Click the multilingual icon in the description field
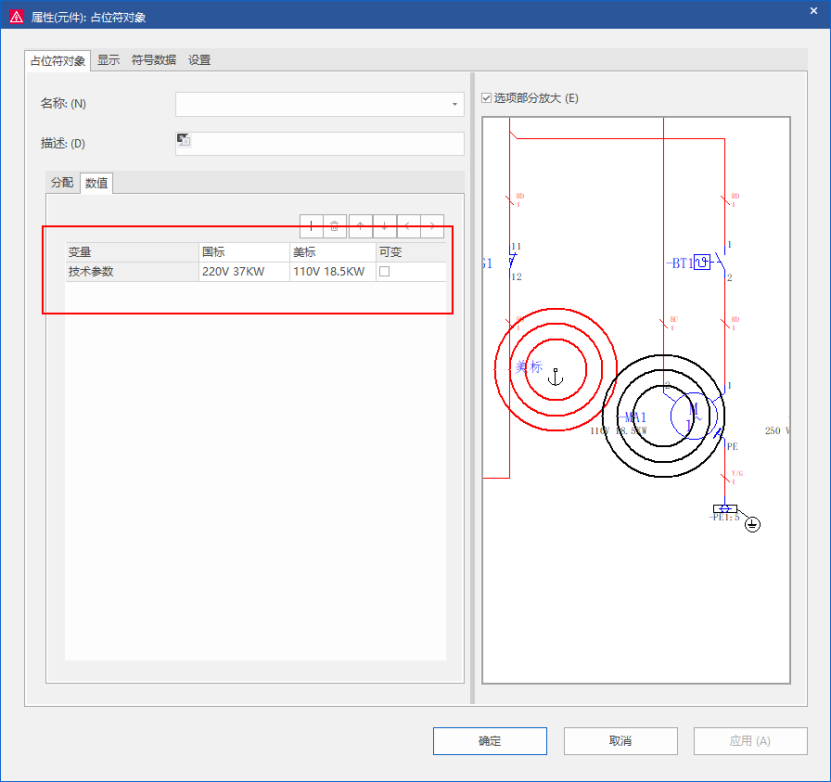 click(x=183, y=140)
